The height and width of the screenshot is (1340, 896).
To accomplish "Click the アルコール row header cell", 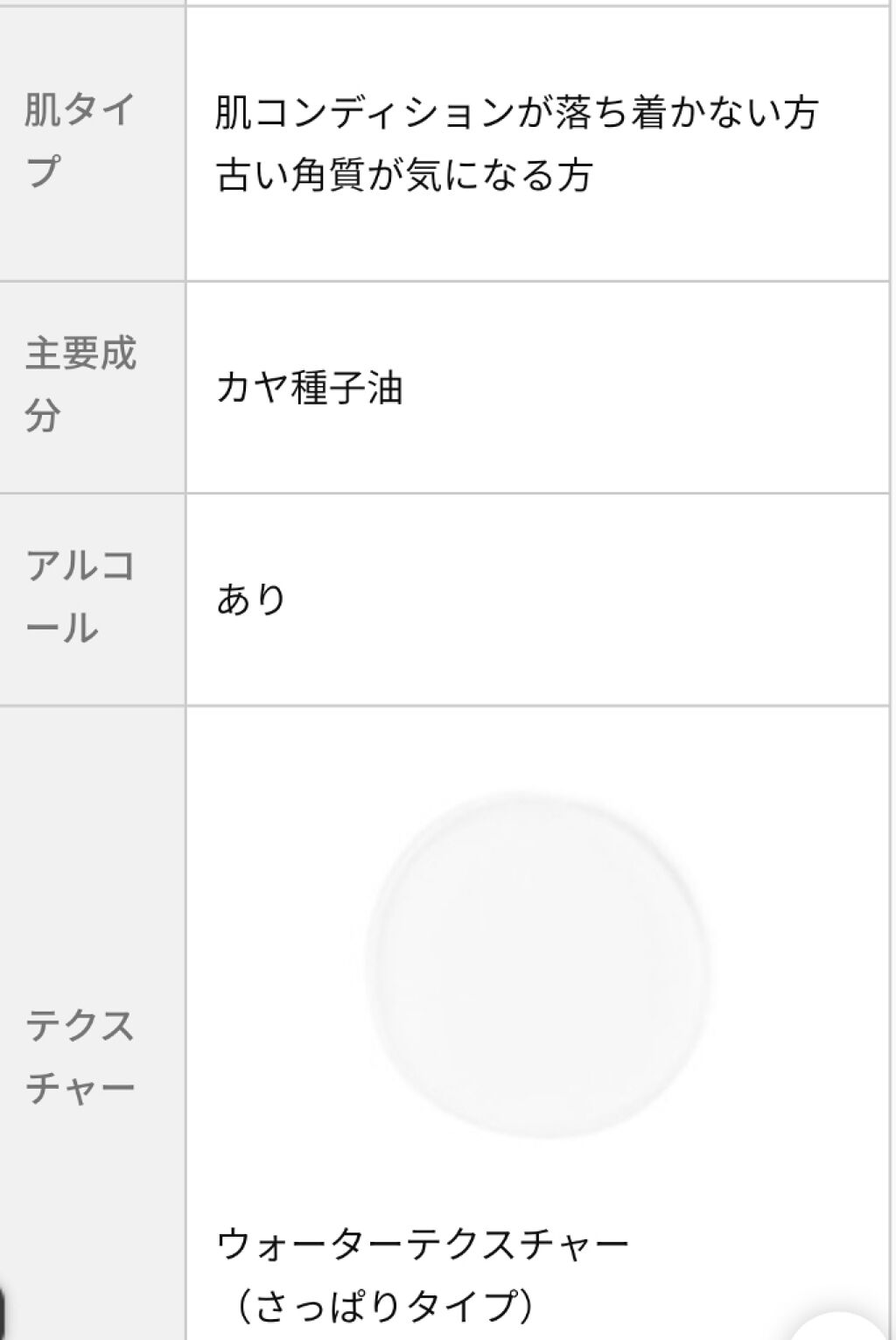I will (91, 598).
